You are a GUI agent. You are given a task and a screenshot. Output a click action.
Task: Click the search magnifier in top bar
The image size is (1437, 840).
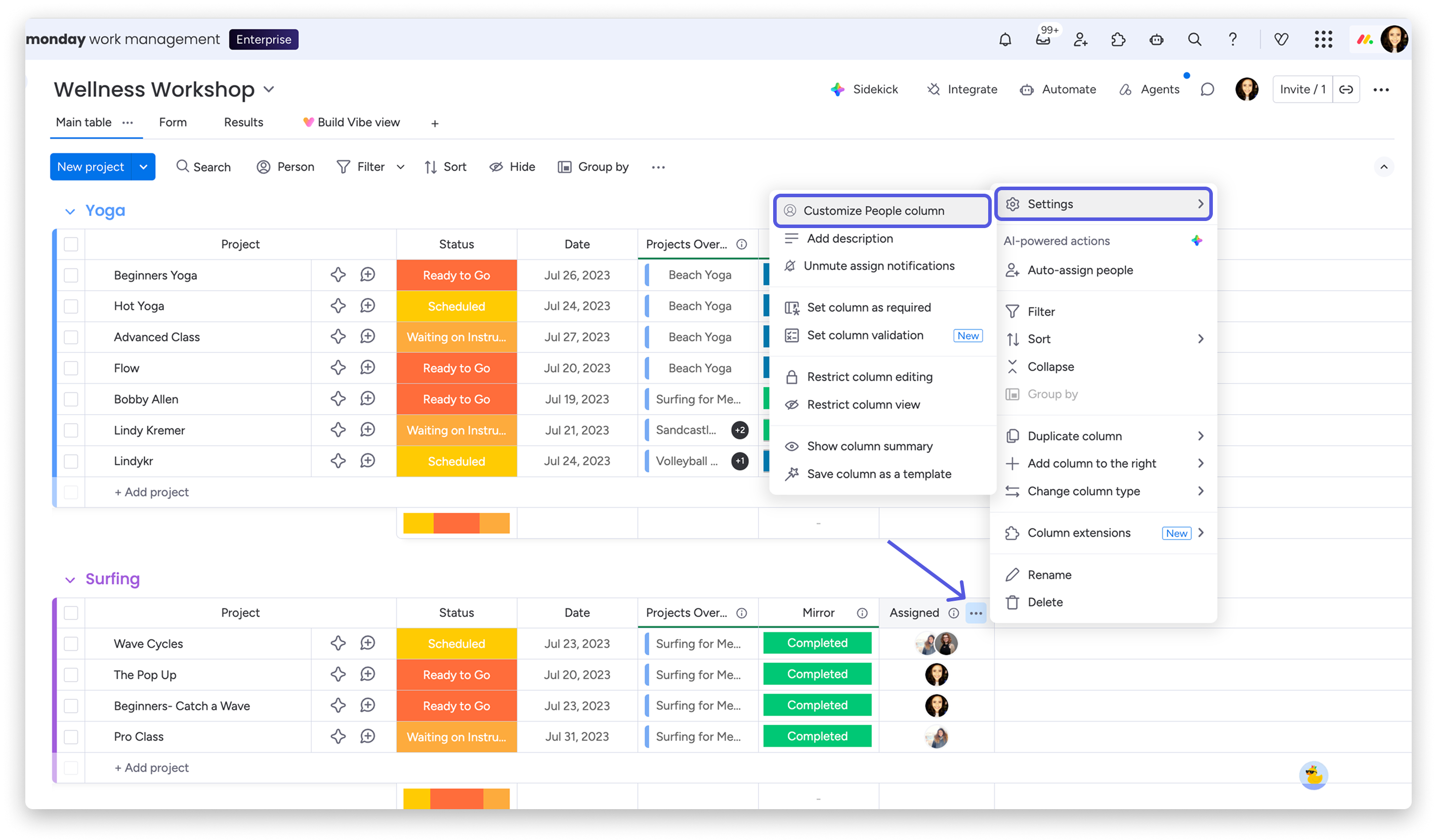(x=1194, y=39)
